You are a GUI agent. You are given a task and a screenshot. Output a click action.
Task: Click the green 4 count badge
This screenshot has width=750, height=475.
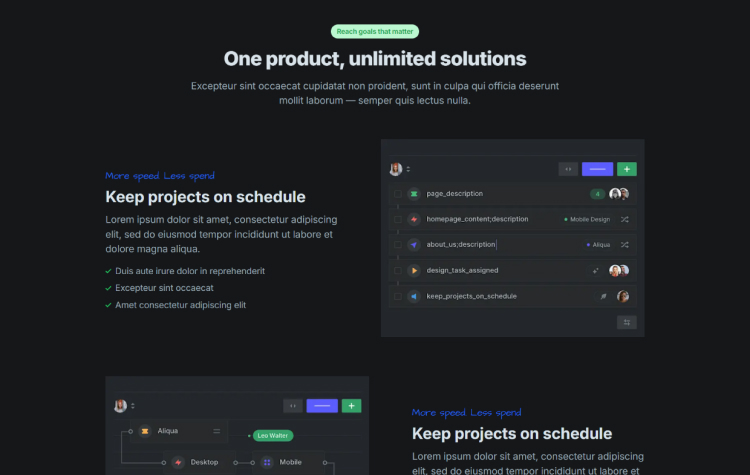pos(597,194)
